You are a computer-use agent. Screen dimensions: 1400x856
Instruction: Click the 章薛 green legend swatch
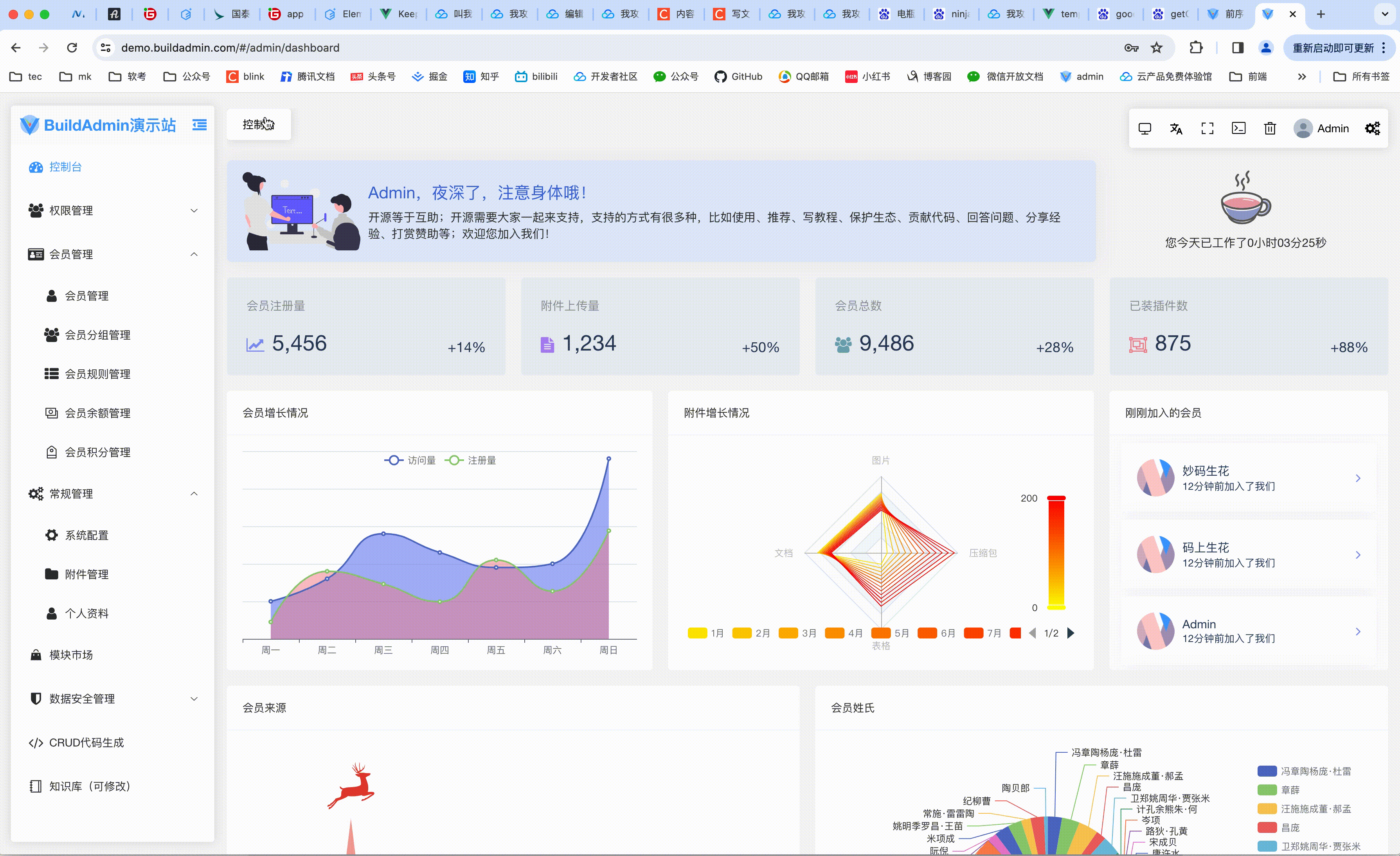click(x=1267, y=789)
